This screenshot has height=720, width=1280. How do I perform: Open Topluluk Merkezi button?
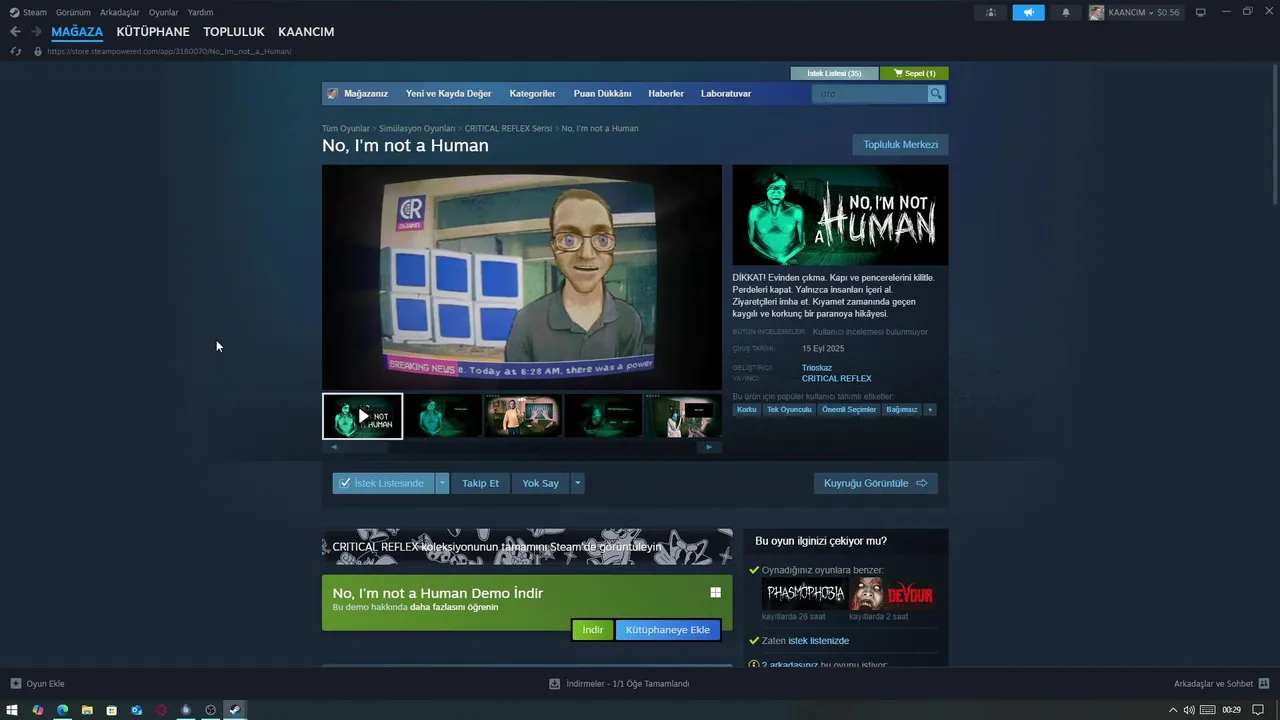click(901, 145)
